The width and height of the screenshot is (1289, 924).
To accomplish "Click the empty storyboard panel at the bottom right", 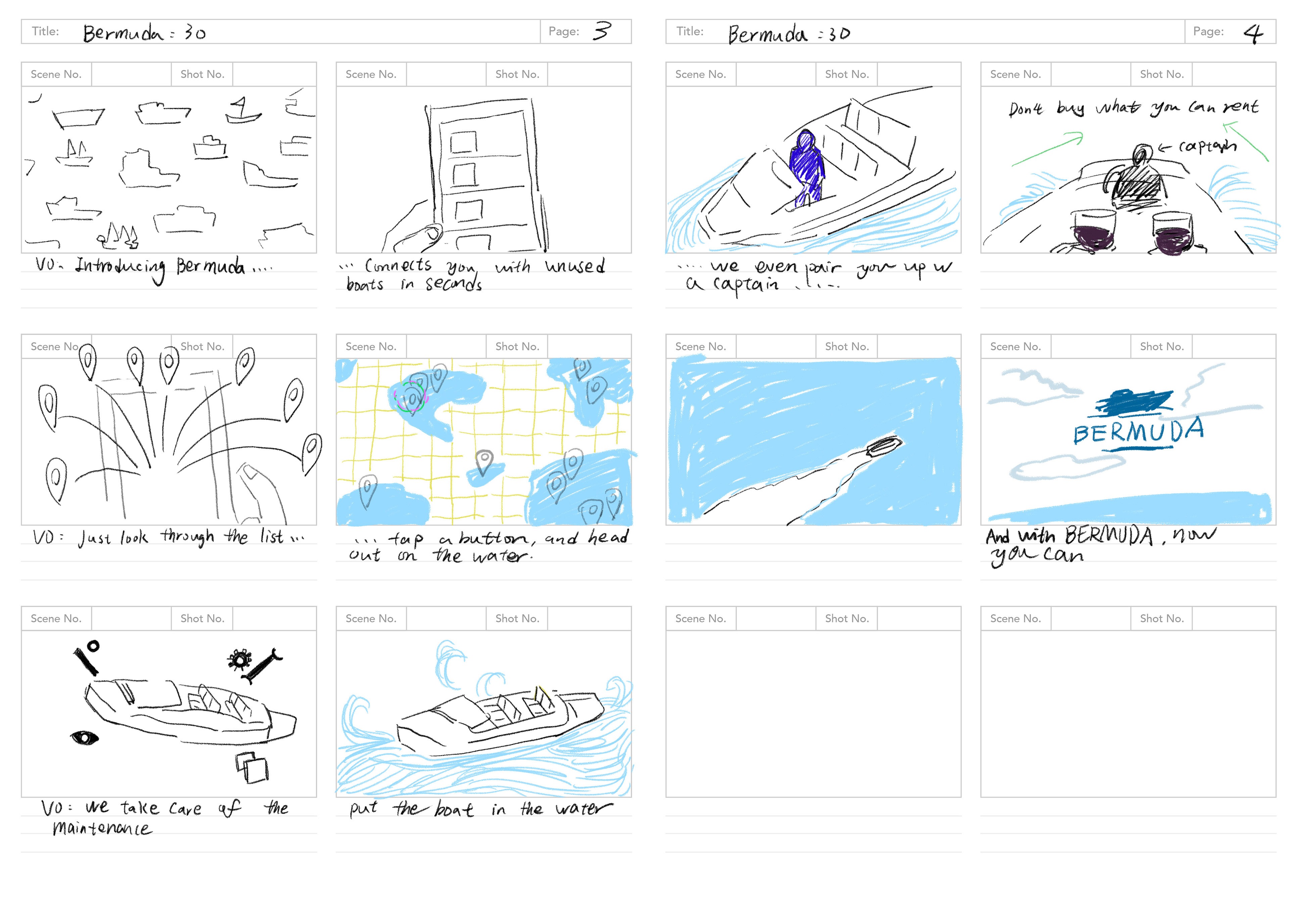I will [x=1128, y=713].
